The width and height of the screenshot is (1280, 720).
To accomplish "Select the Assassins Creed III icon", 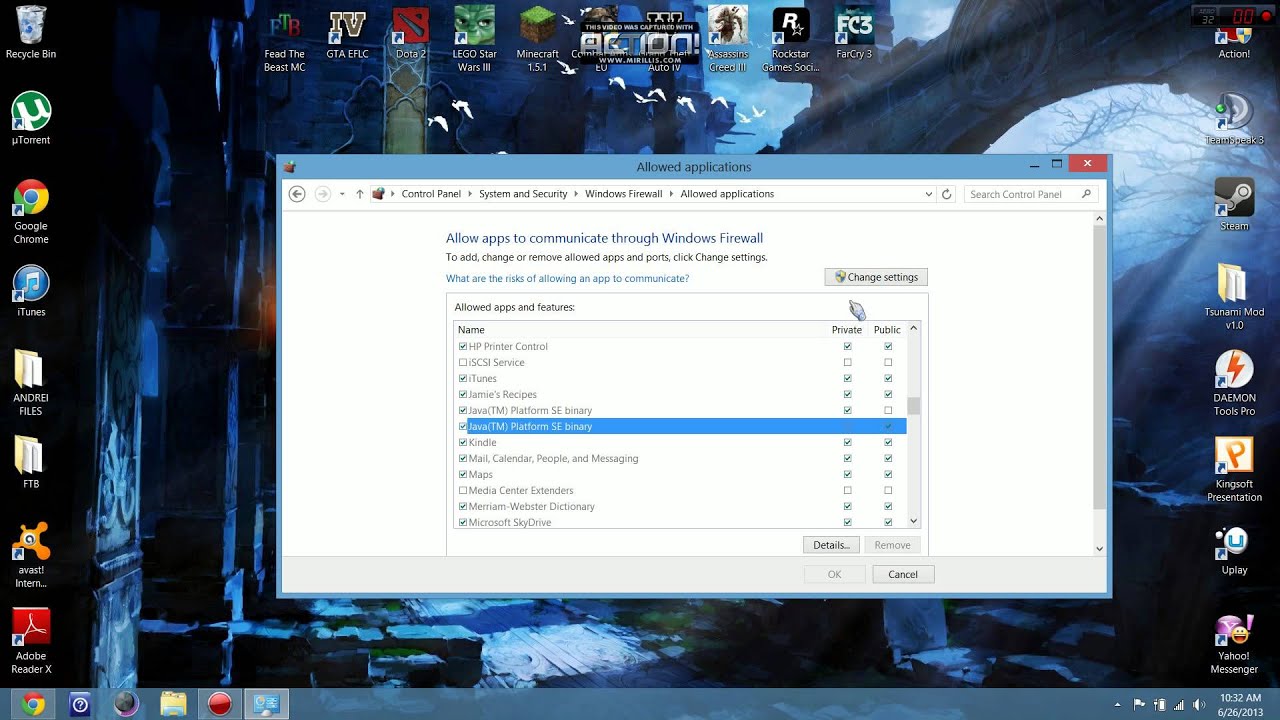I will click(x=728, y=40).
